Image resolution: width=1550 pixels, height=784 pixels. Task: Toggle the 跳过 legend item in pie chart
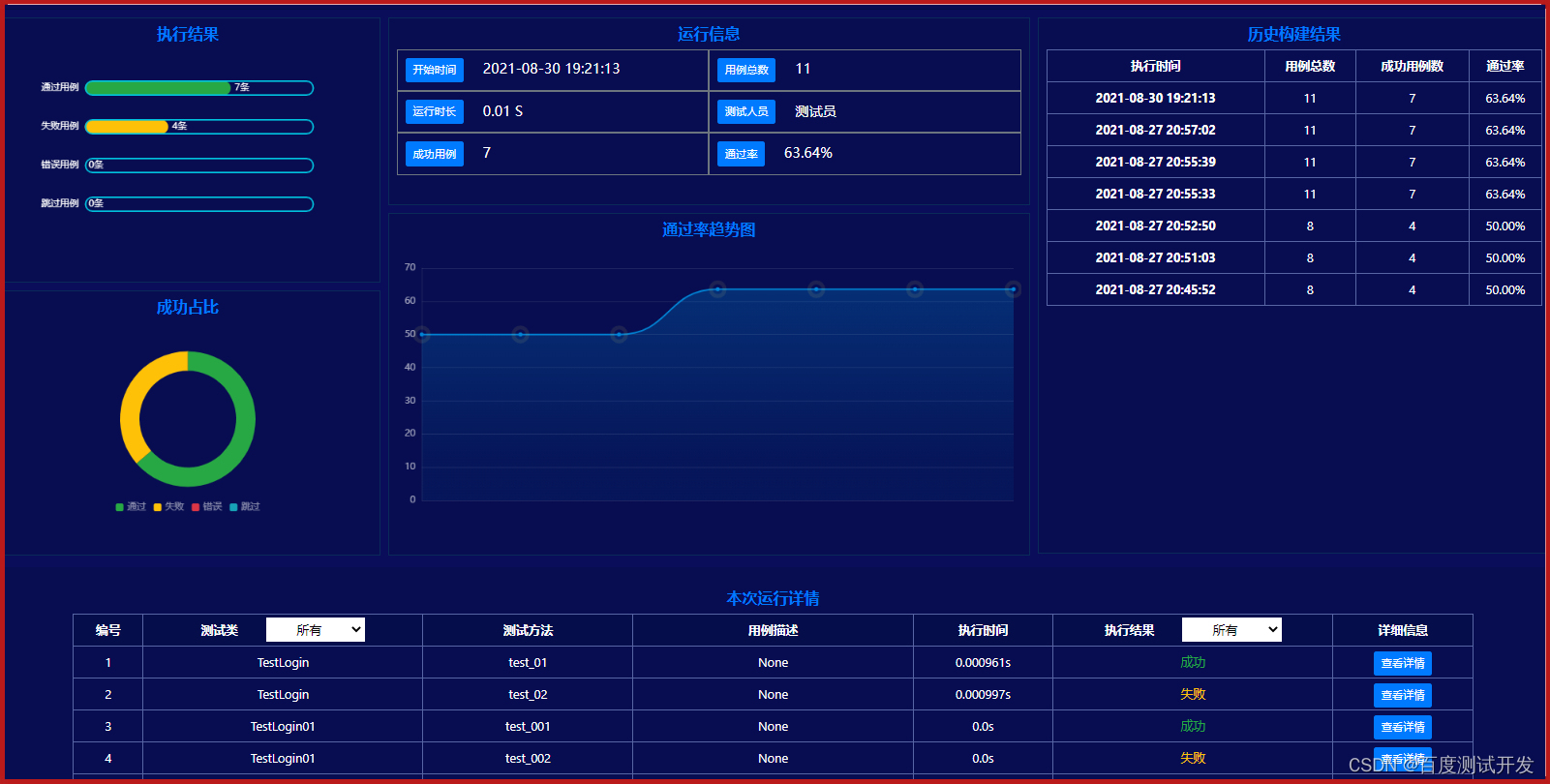click(x=245, y=506)
